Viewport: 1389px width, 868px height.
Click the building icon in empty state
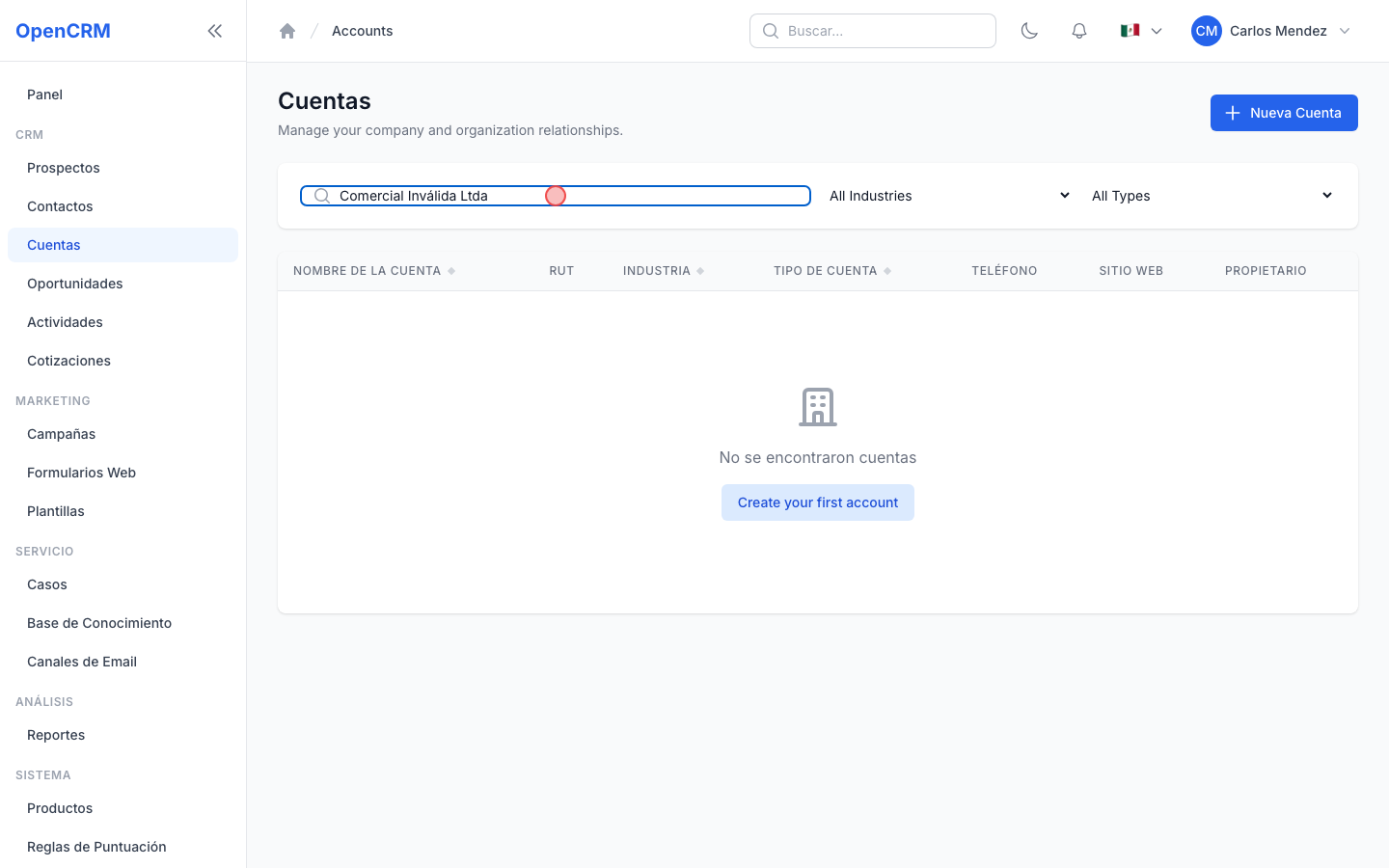(818, 407)
